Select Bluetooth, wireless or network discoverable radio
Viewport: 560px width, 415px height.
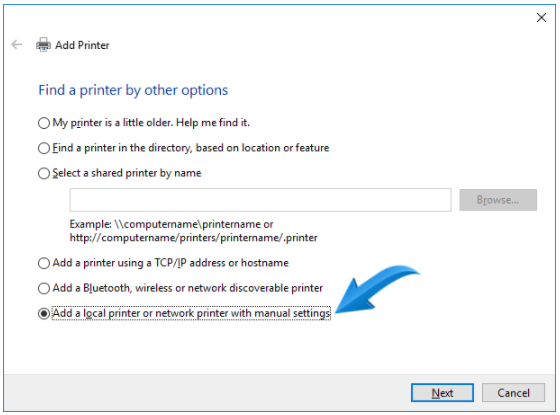[44, 288]
